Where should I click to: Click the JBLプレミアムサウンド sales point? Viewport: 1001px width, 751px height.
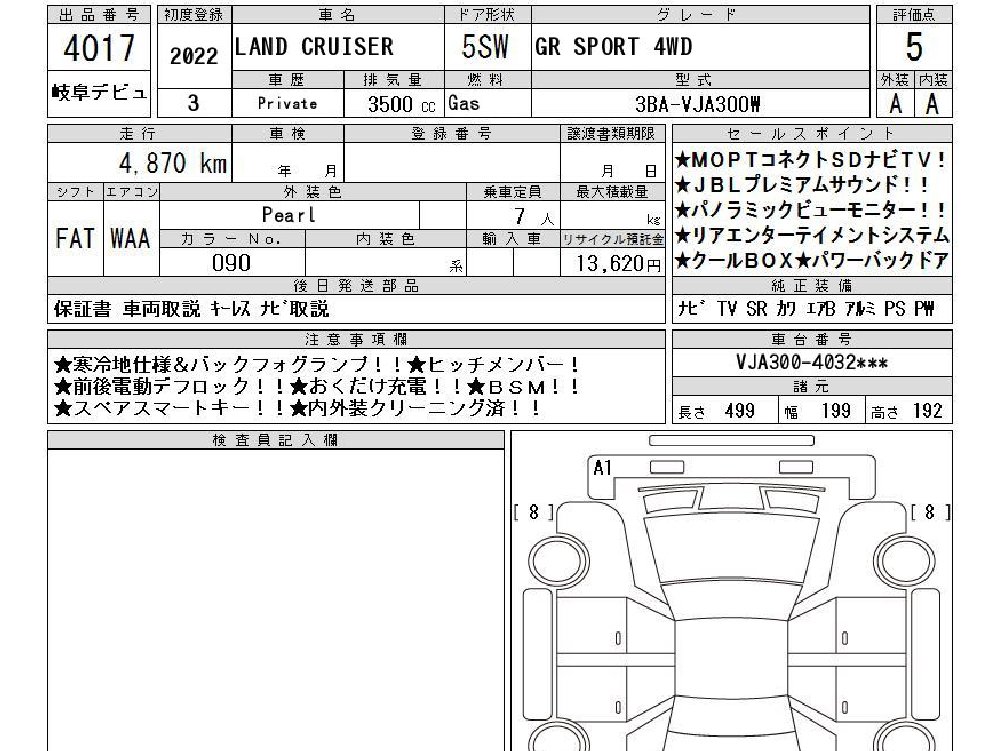802,185
